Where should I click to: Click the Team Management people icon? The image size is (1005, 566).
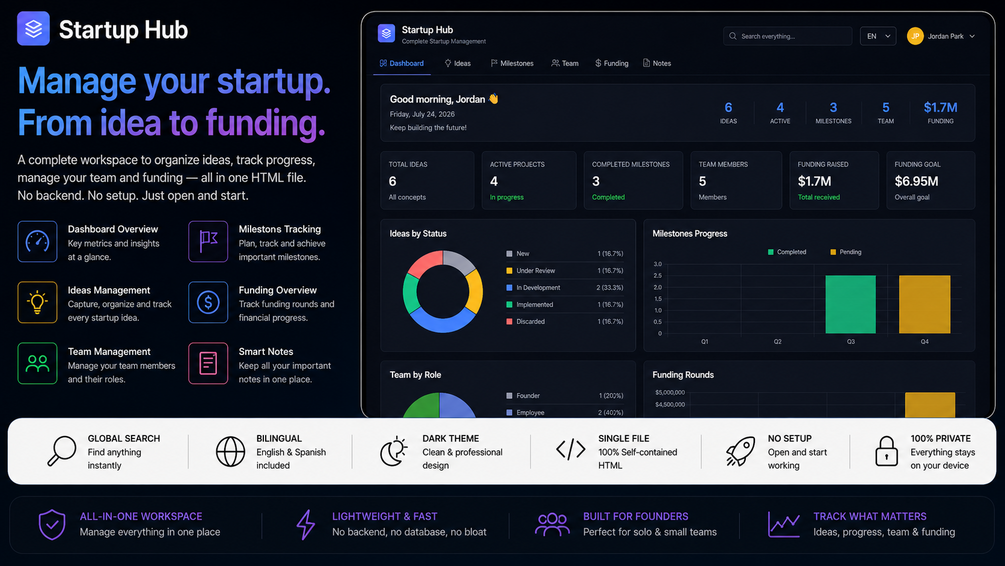click(37, 363)
